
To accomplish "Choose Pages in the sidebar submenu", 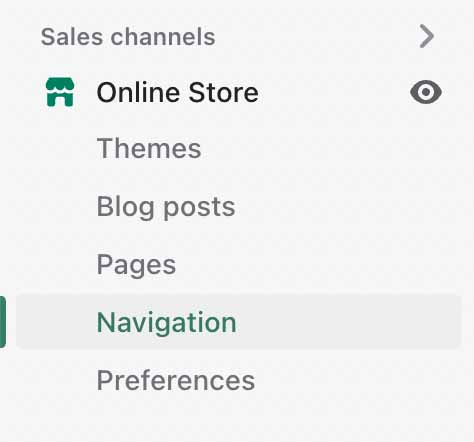I will tap(136, 265).
